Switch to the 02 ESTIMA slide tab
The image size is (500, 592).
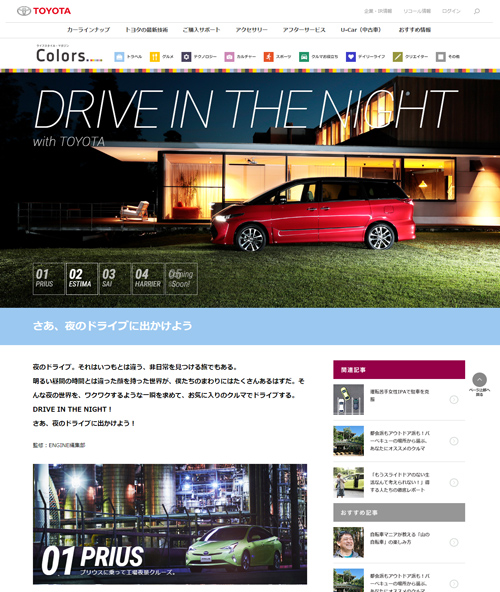click(x=82, y=279)
